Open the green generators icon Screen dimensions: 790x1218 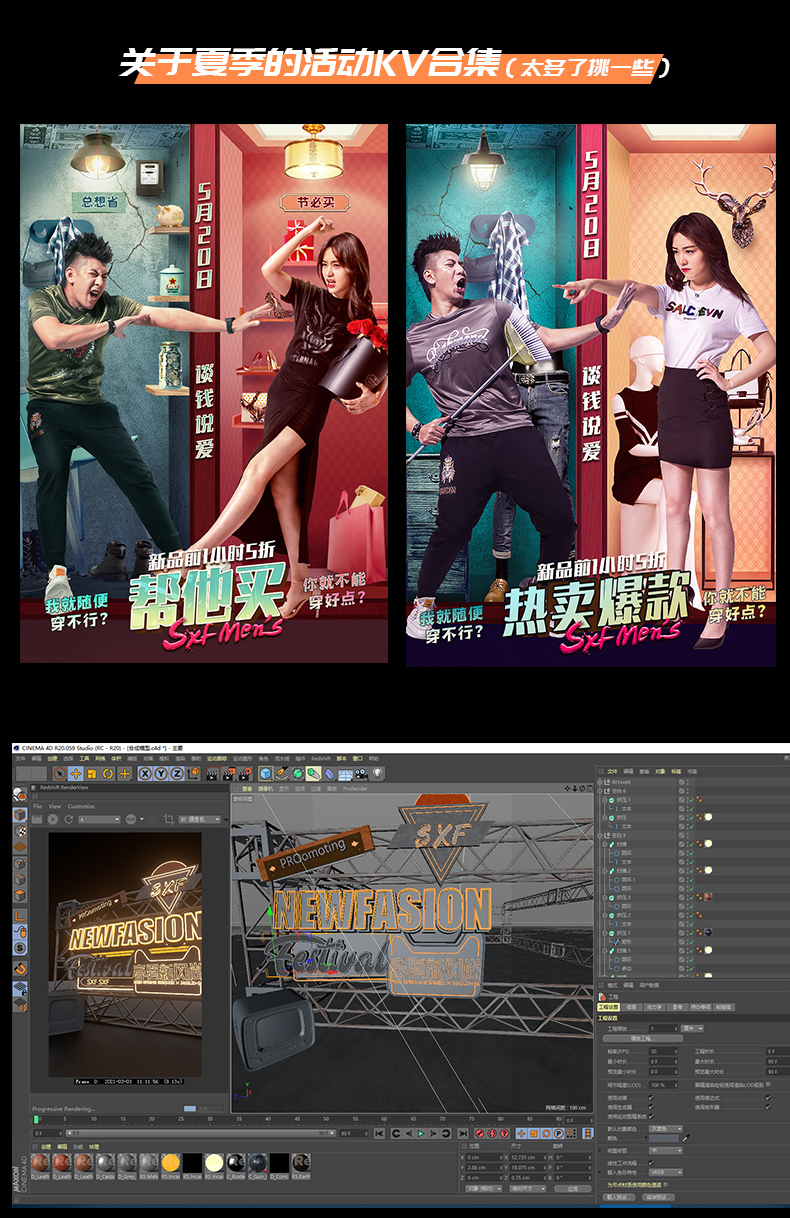tap(298, 773)
